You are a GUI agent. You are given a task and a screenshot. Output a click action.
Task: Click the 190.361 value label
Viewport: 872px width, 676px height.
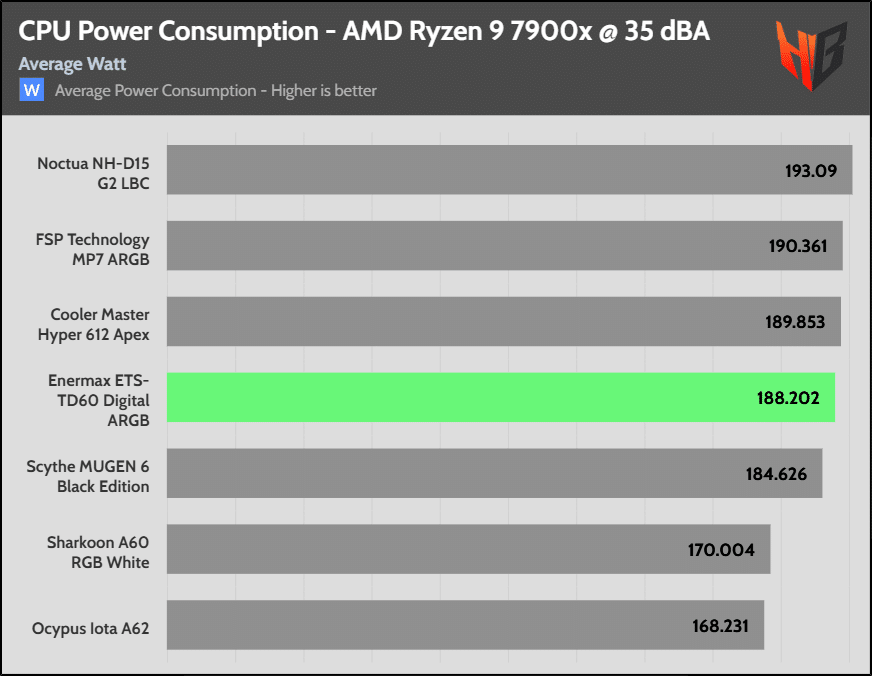(798, 246)
